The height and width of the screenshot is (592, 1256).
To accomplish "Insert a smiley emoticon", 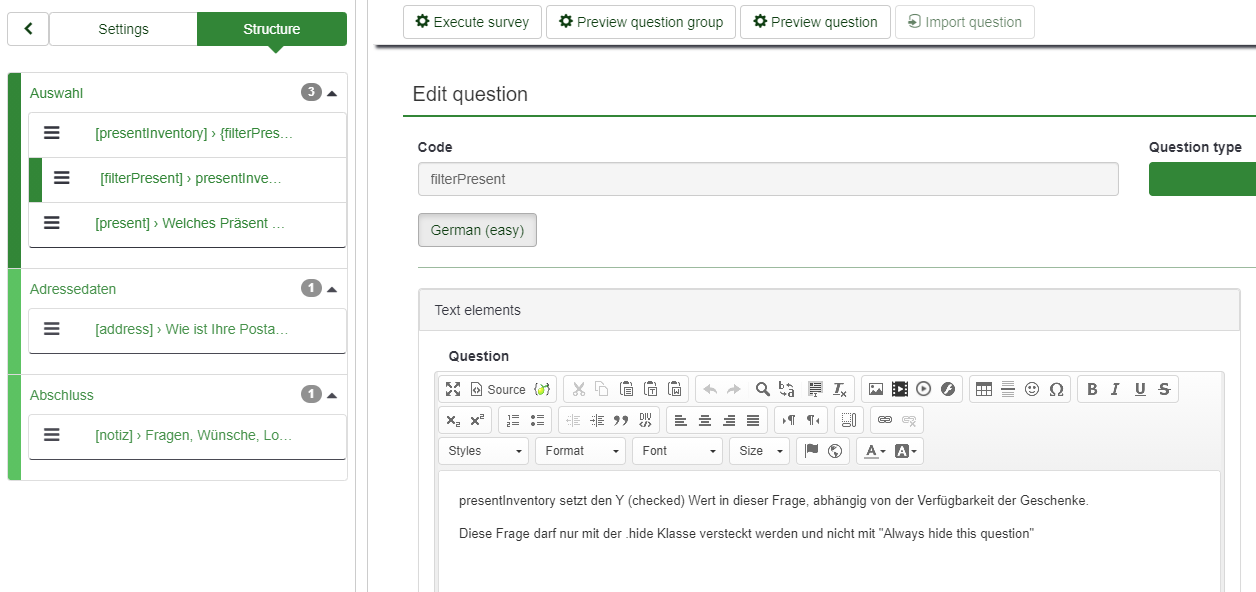I will (x=1032, y=389).
